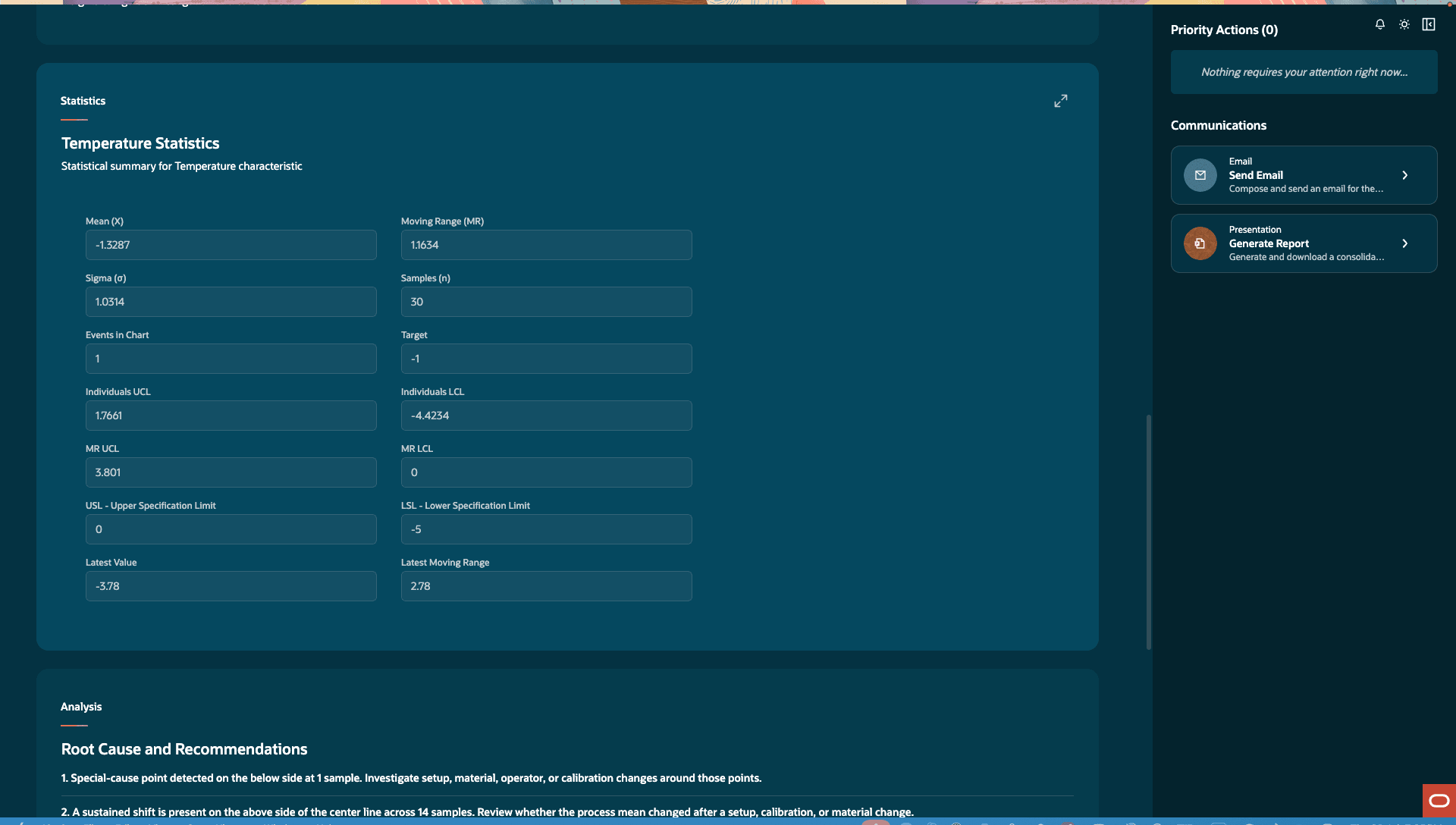This screenshot has height=825, width=1456.
Task: Click the Sigma value field
Action: point(231,302)
